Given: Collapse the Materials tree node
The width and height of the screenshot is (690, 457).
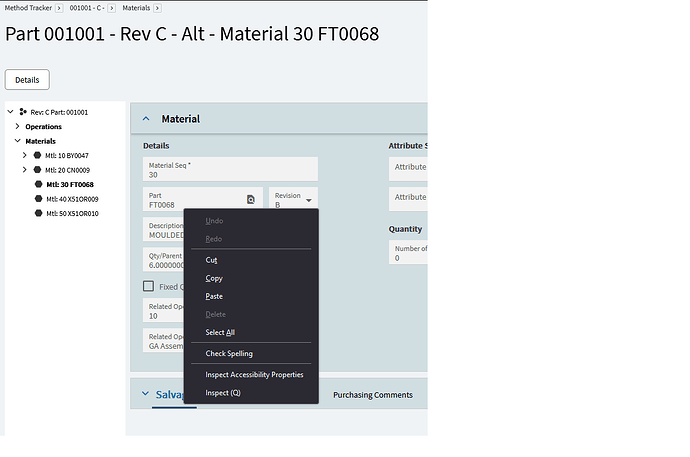Looking at the screenshot, I should (x=18, y=141).
